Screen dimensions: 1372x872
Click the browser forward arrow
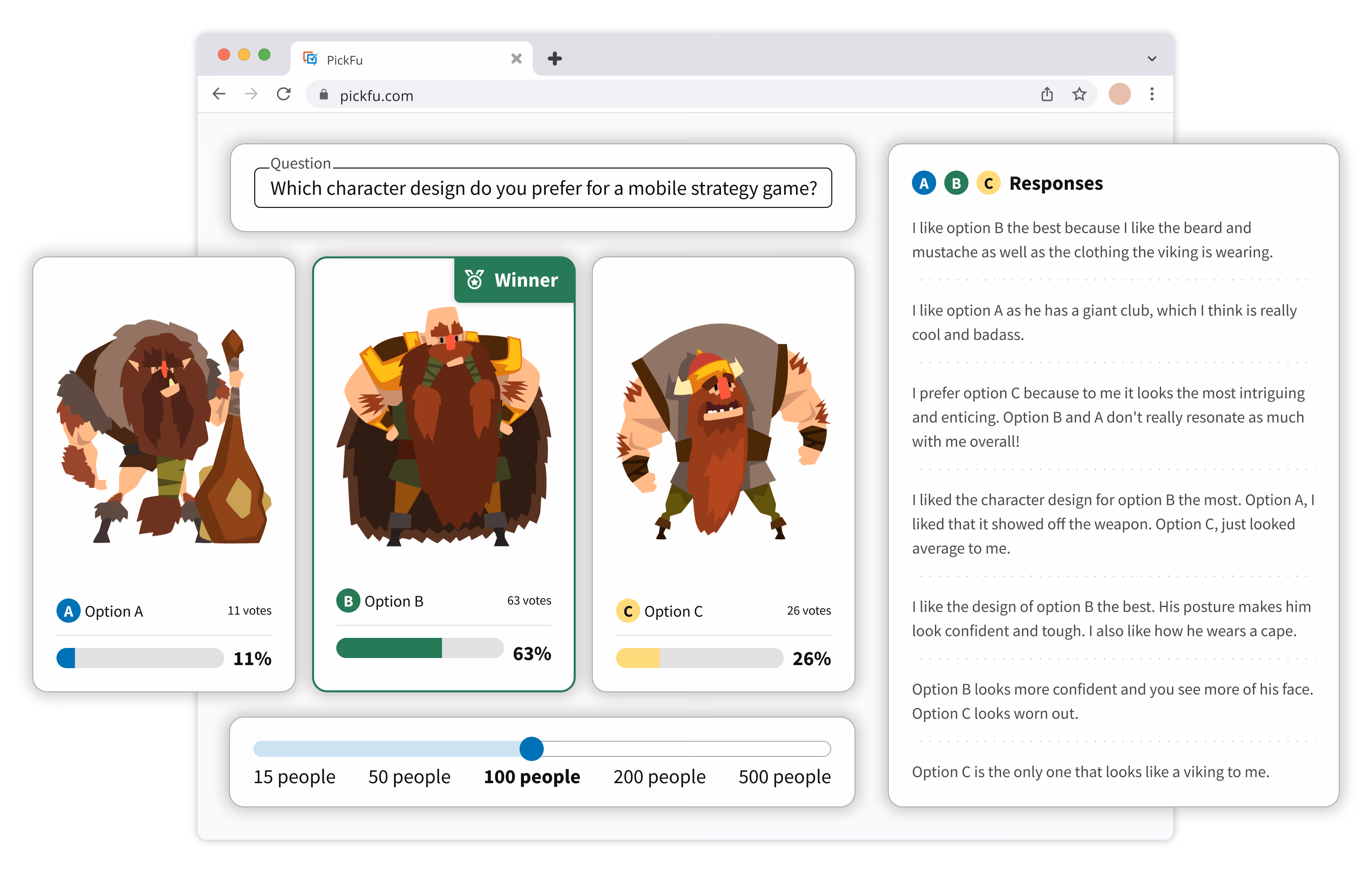[251, 94]
